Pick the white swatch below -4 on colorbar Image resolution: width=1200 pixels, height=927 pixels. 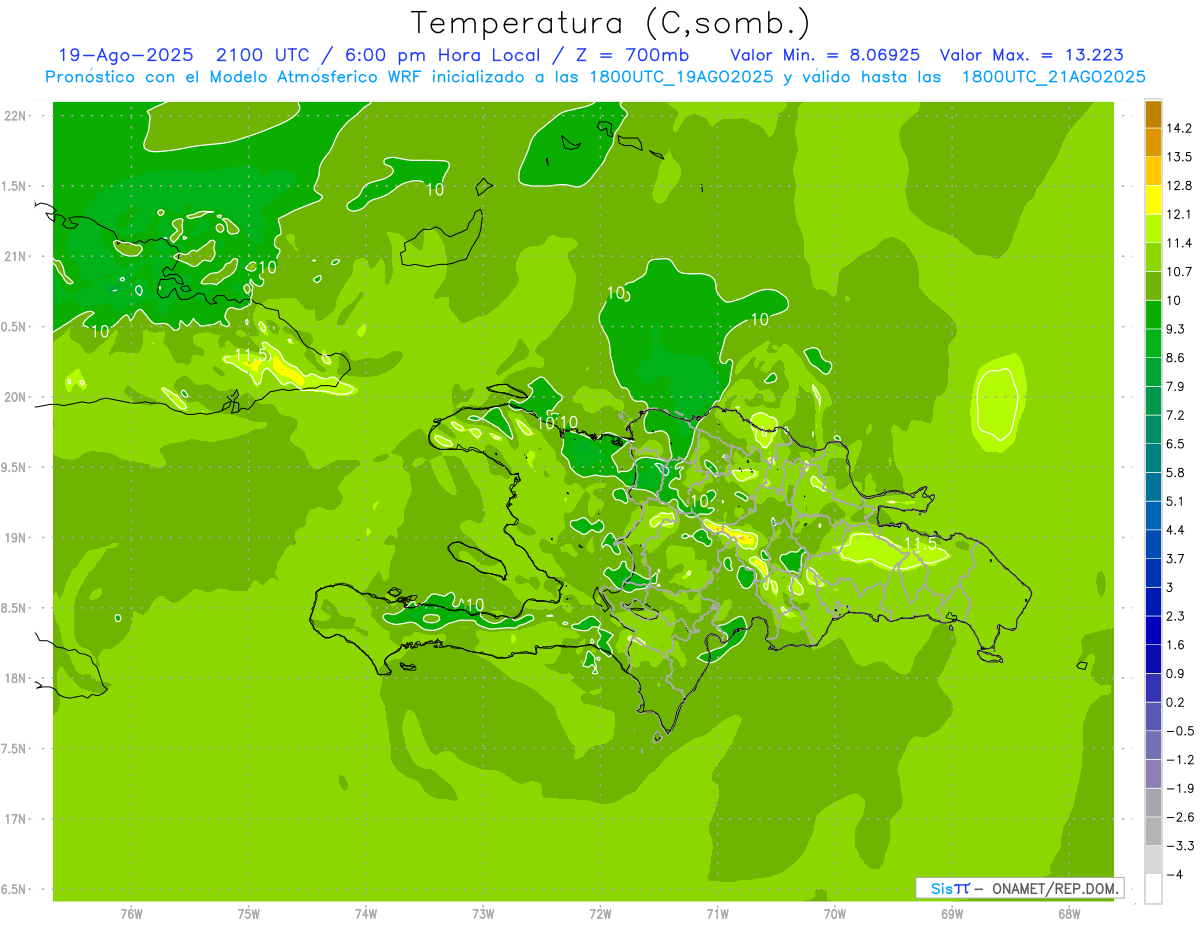coord(1153,889)
